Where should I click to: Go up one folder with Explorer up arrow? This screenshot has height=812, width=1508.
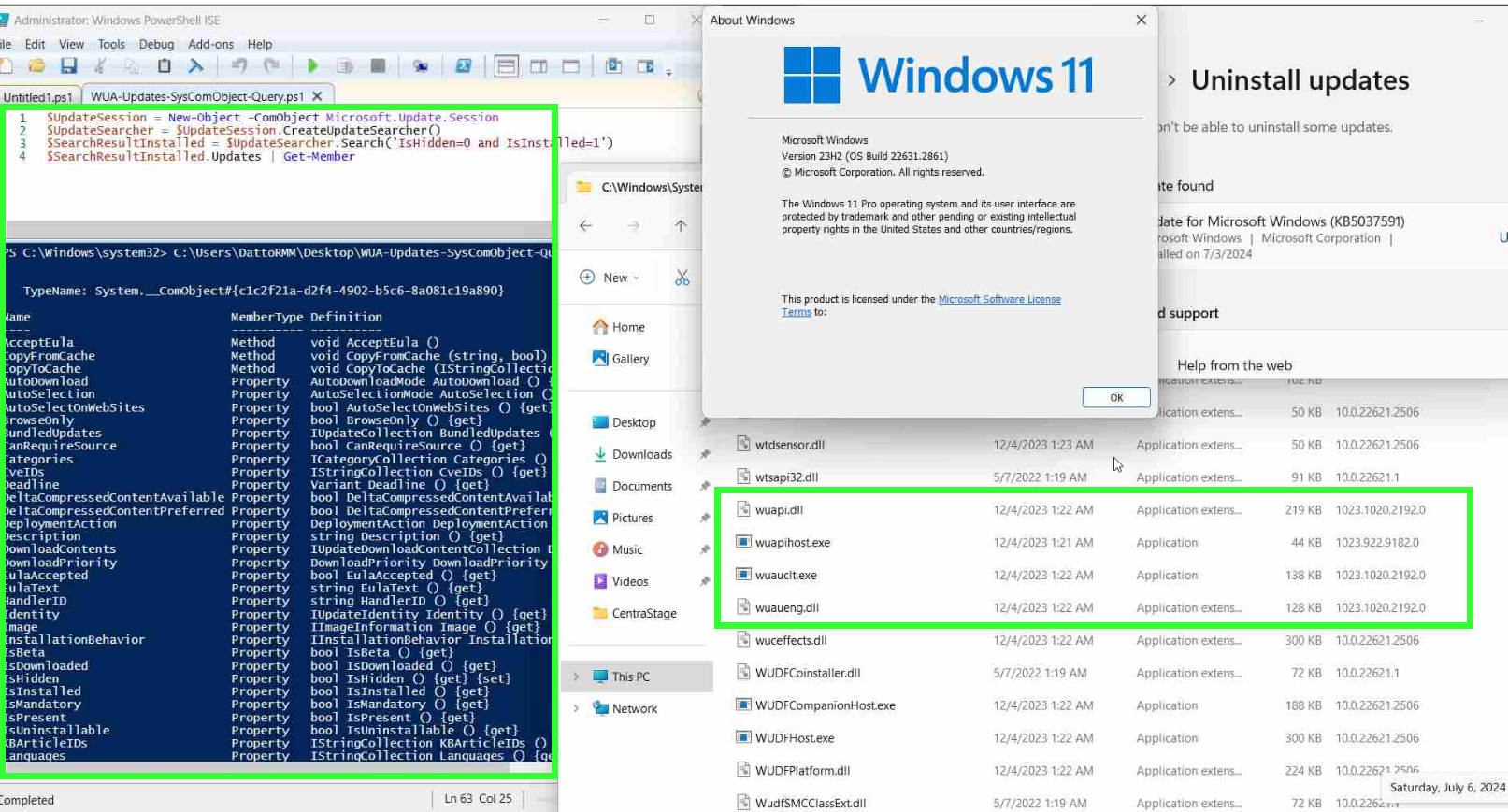pos(681,225)
